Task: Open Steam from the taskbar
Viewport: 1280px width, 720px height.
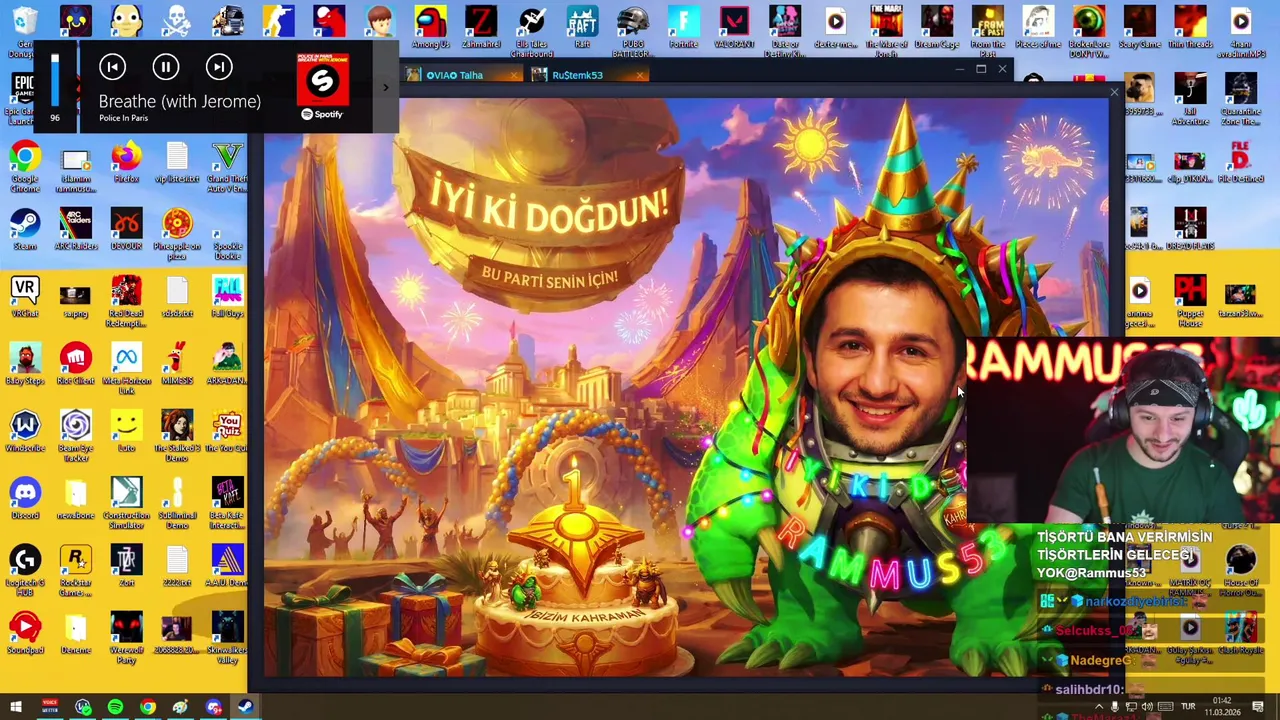Action: click(245, 708)
